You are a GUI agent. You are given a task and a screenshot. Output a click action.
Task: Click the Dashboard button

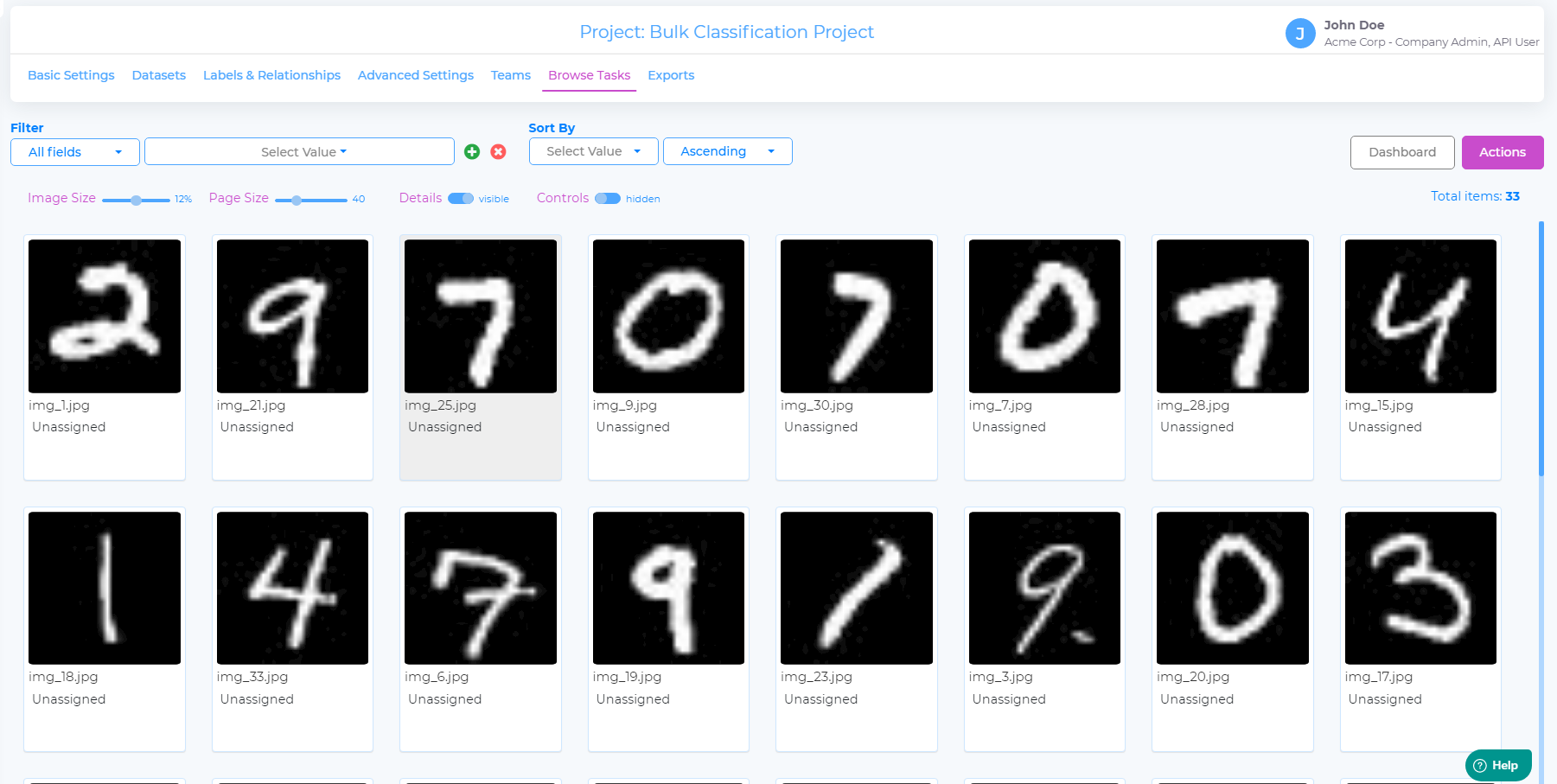pos(1402,152)
